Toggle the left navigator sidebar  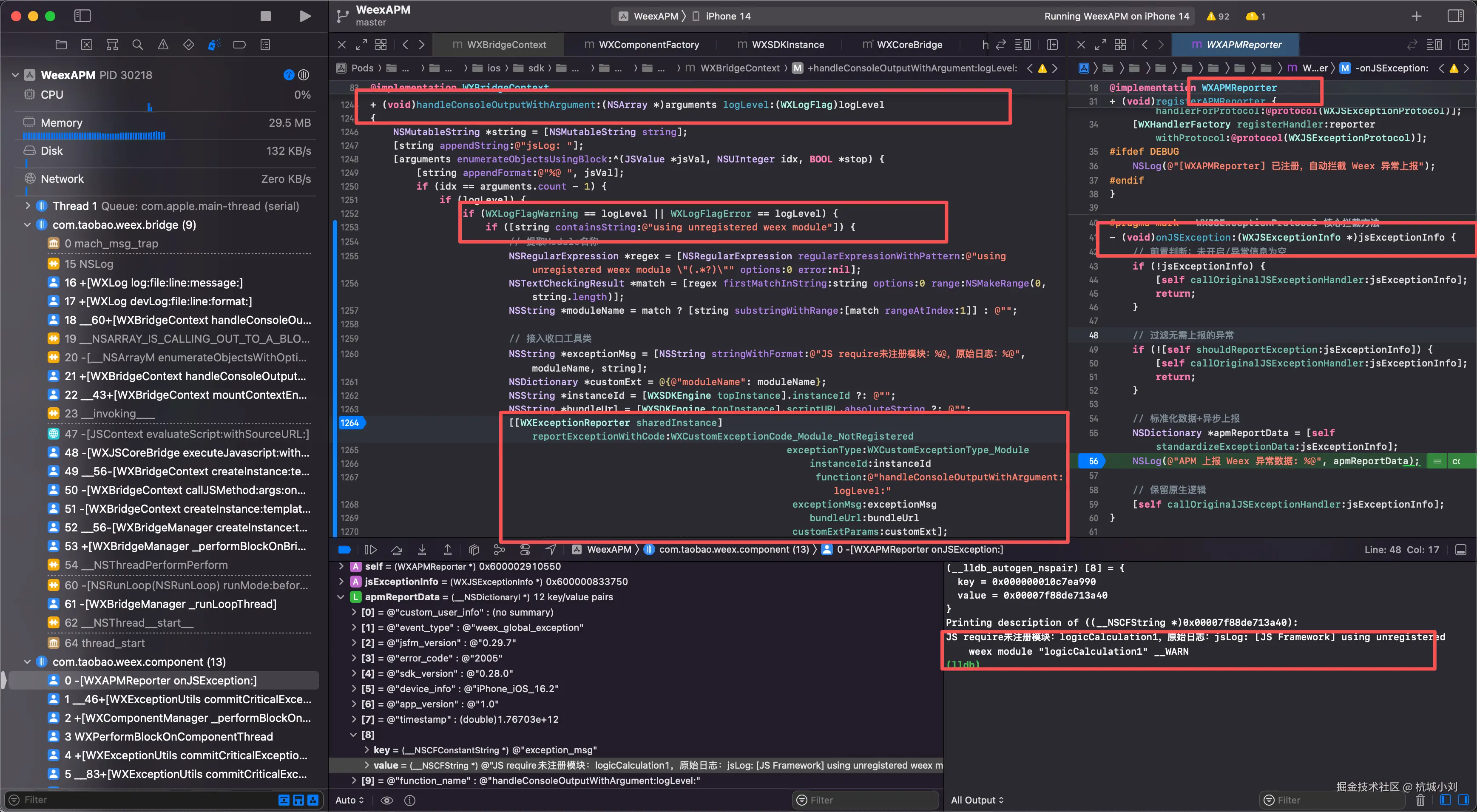coord(82,16)
